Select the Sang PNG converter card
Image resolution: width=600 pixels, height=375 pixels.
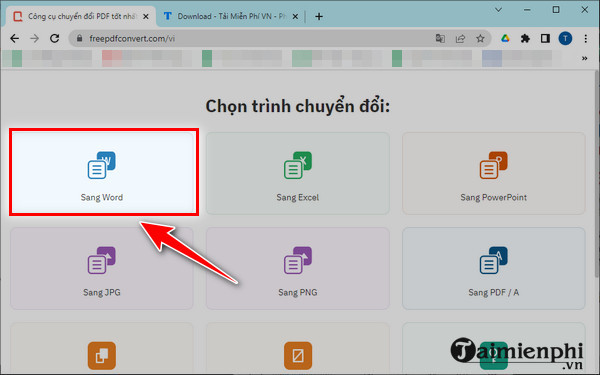click(x=298, y=268)
